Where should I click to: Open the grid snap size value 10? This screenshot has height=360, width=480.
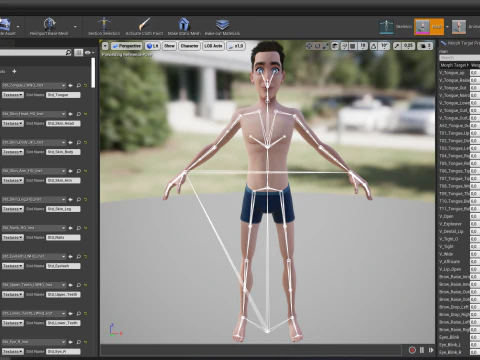[363, 46]
